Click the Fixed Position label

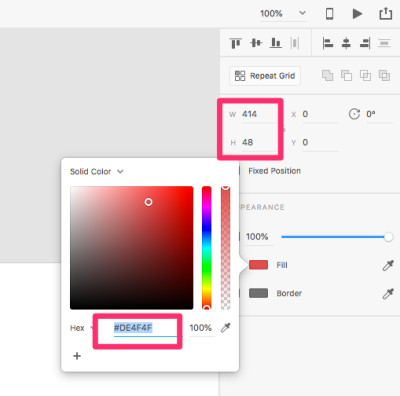(274, 171)
